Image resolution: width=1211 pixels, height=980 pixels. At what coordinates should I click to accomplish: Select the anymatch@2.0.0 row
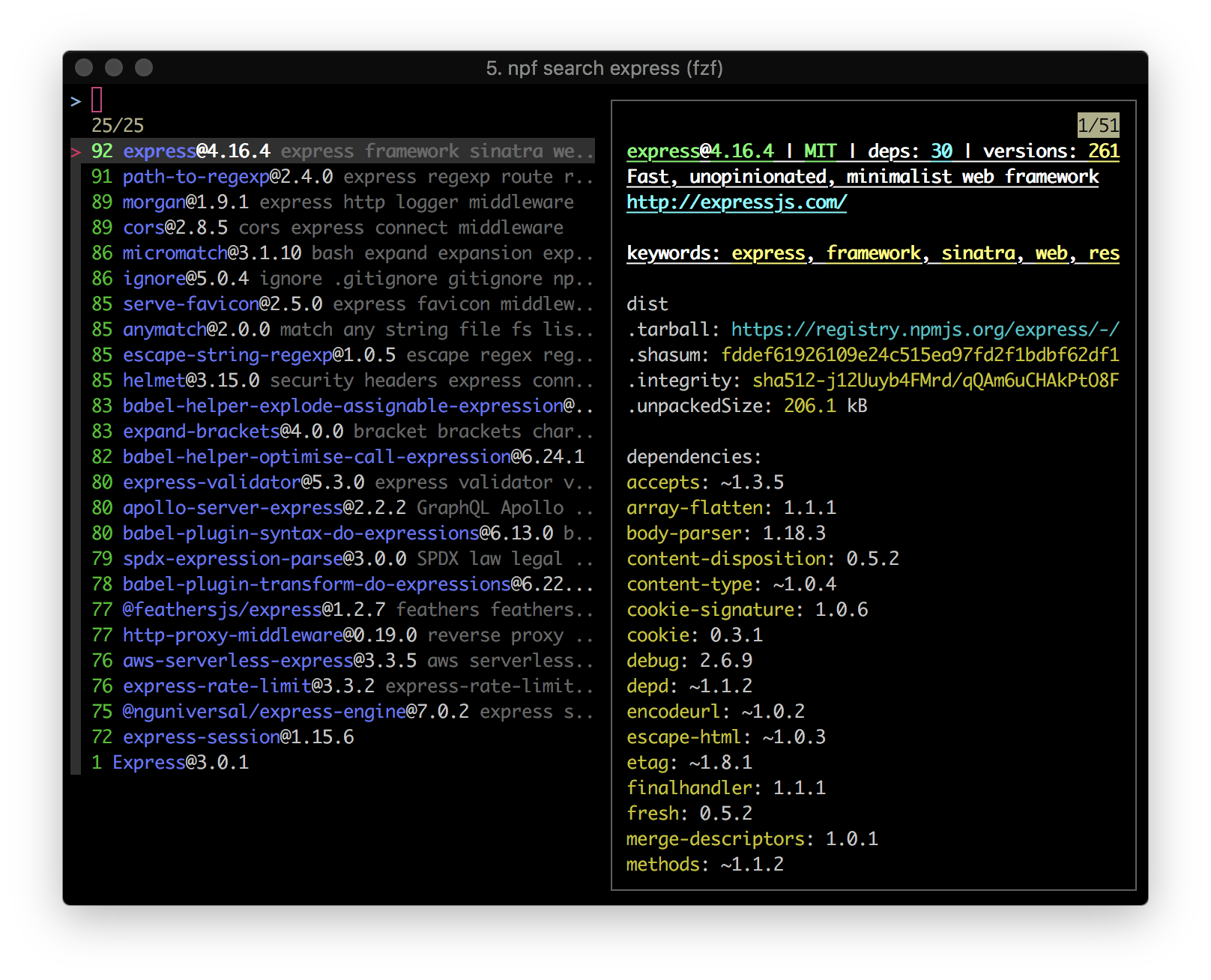[x=333, y=329]
